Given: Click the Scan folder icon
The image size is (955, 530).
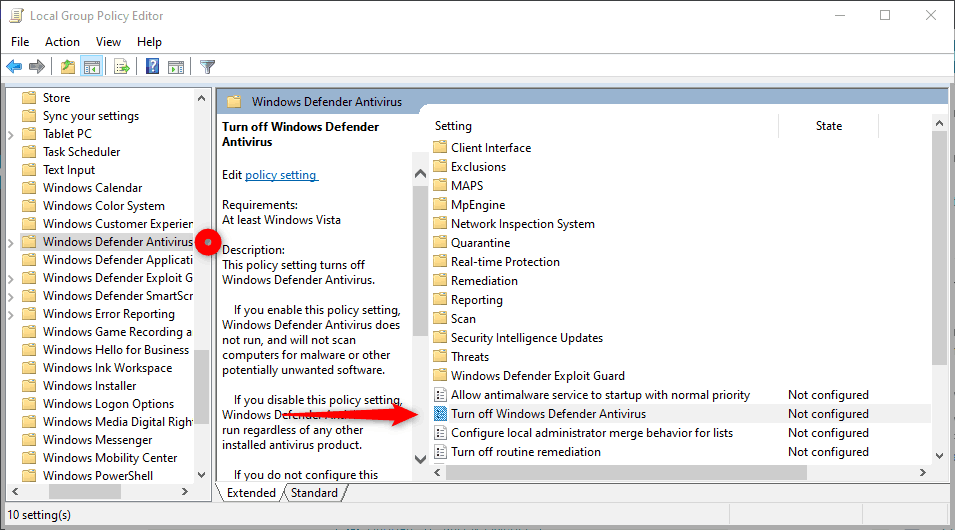Looking at the screenshot, I should (x=440, y=319).
